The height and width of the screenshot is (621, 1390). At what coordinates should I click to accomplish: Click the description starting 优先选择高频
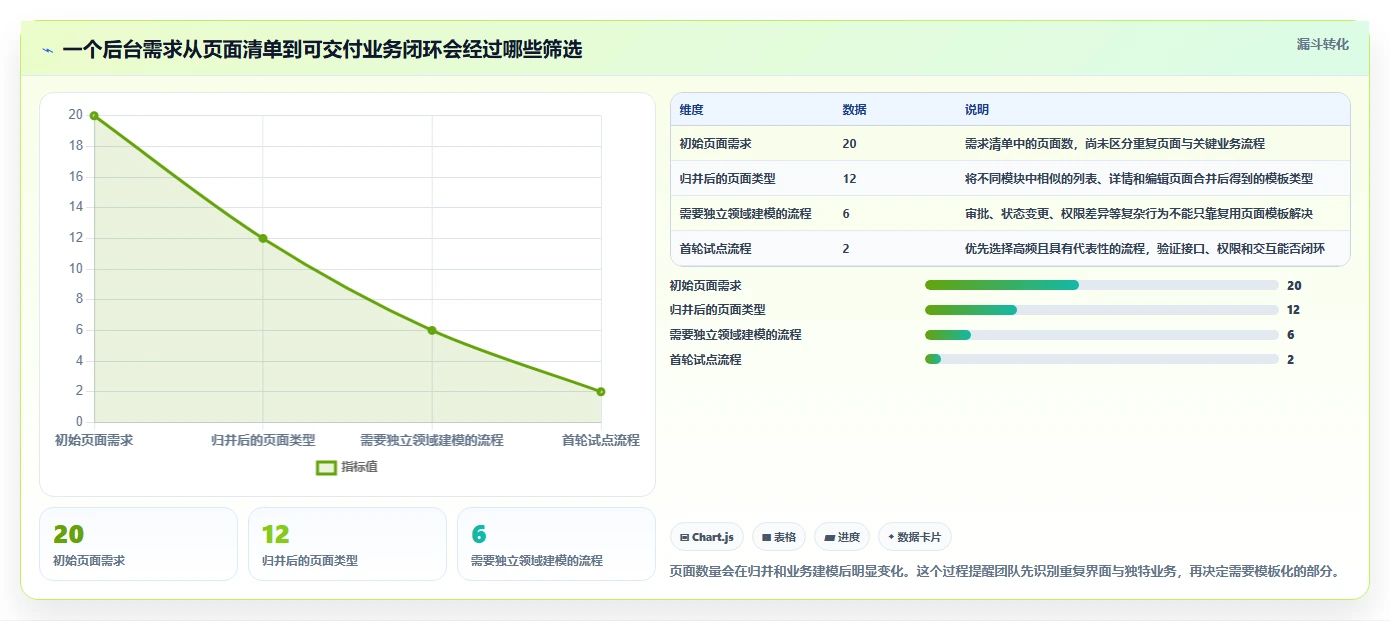point(1144,249)
